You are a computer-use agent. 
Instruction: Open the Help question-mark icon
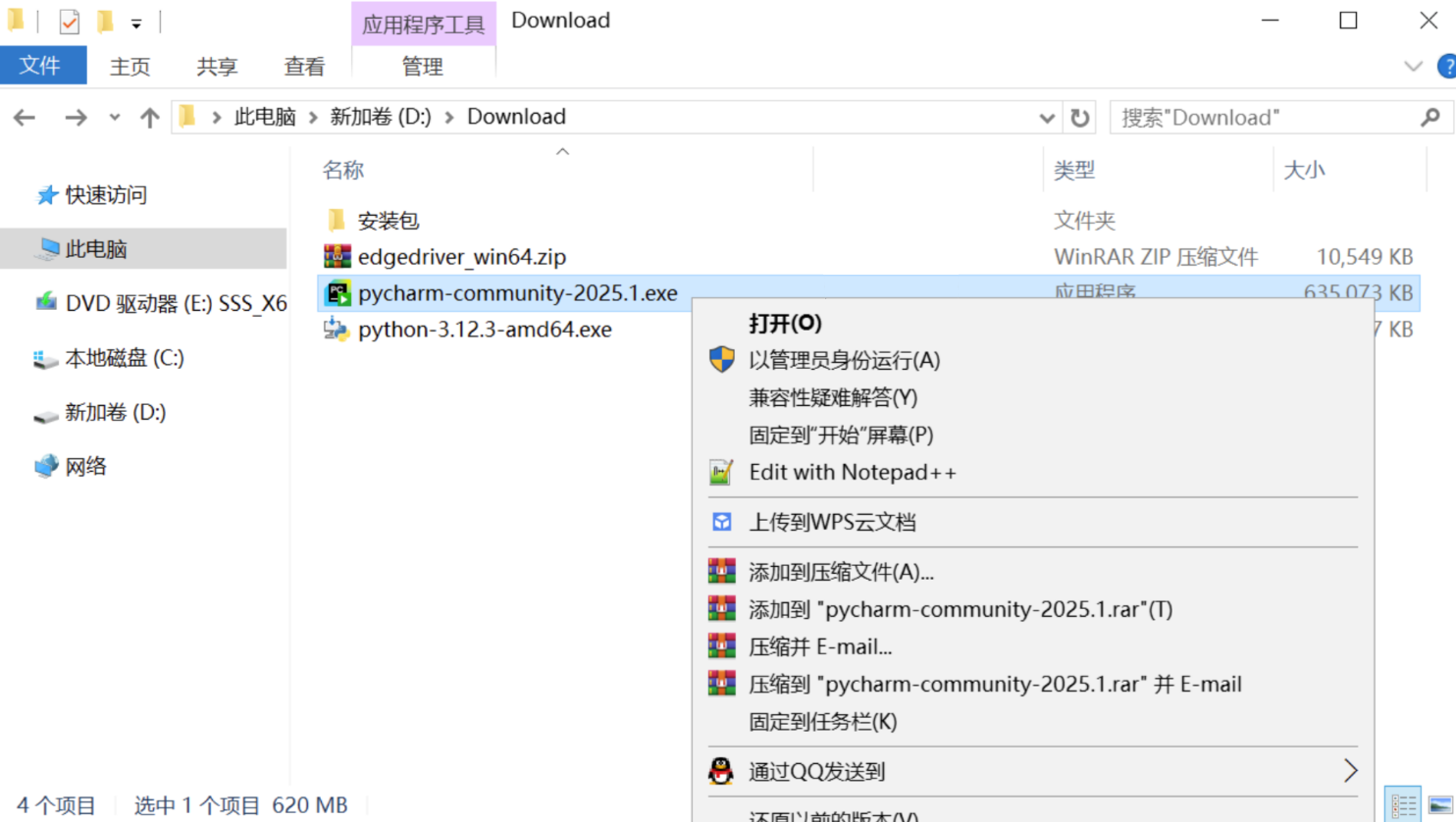click(x=1447, y=67)
